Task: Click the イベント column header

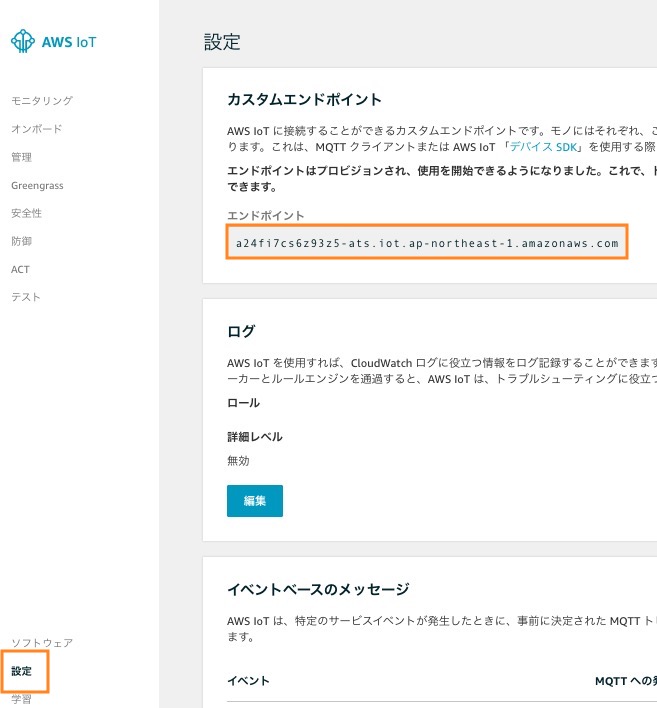Action: (x=248, y=681)
